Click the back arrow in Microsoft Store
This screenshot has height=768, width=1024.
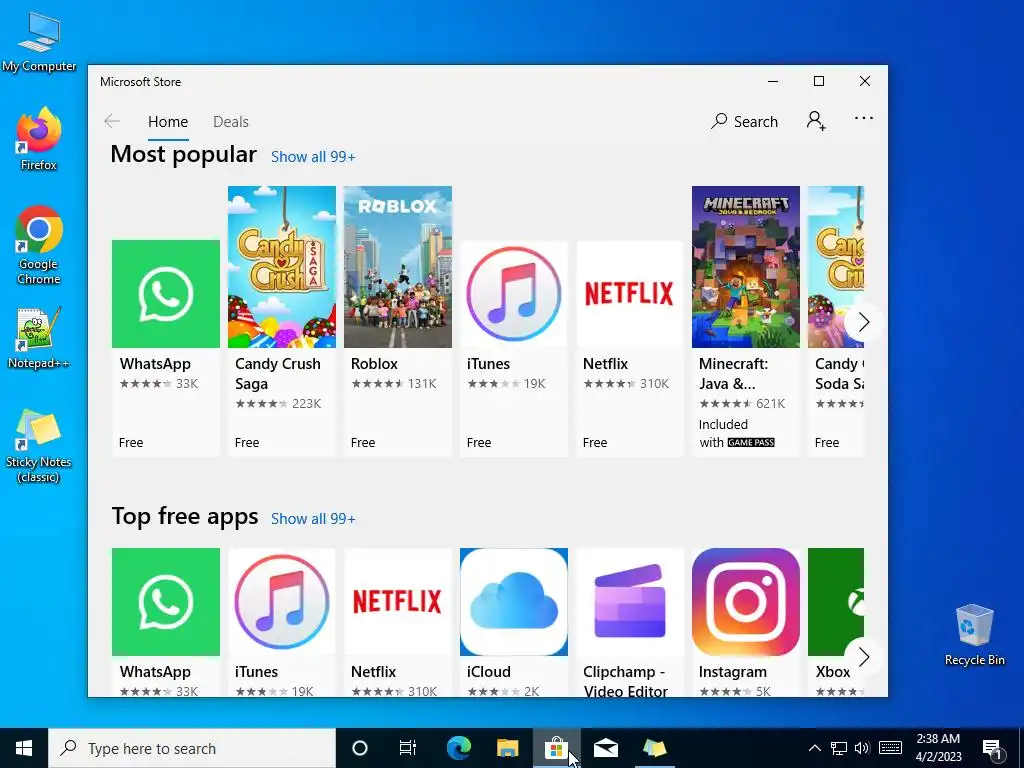click(x=112, y=121)
